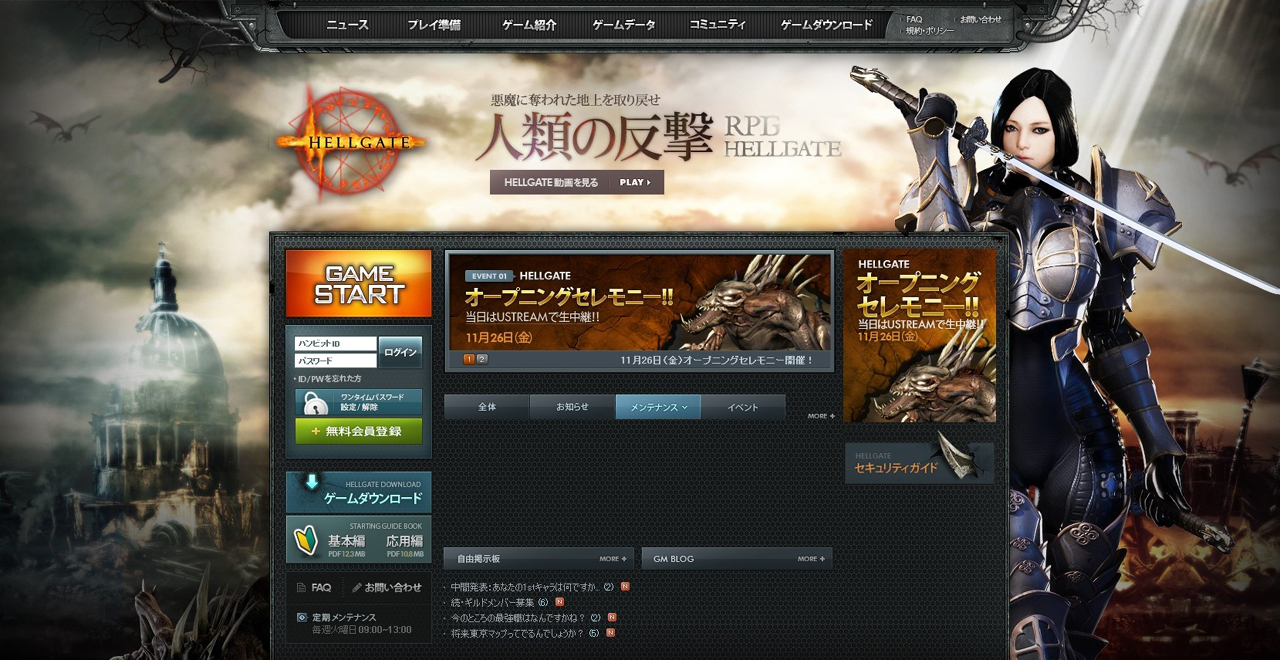Click the game download arrow icon
Viewport: 1280px width, 660px height.
coord(311,482)
